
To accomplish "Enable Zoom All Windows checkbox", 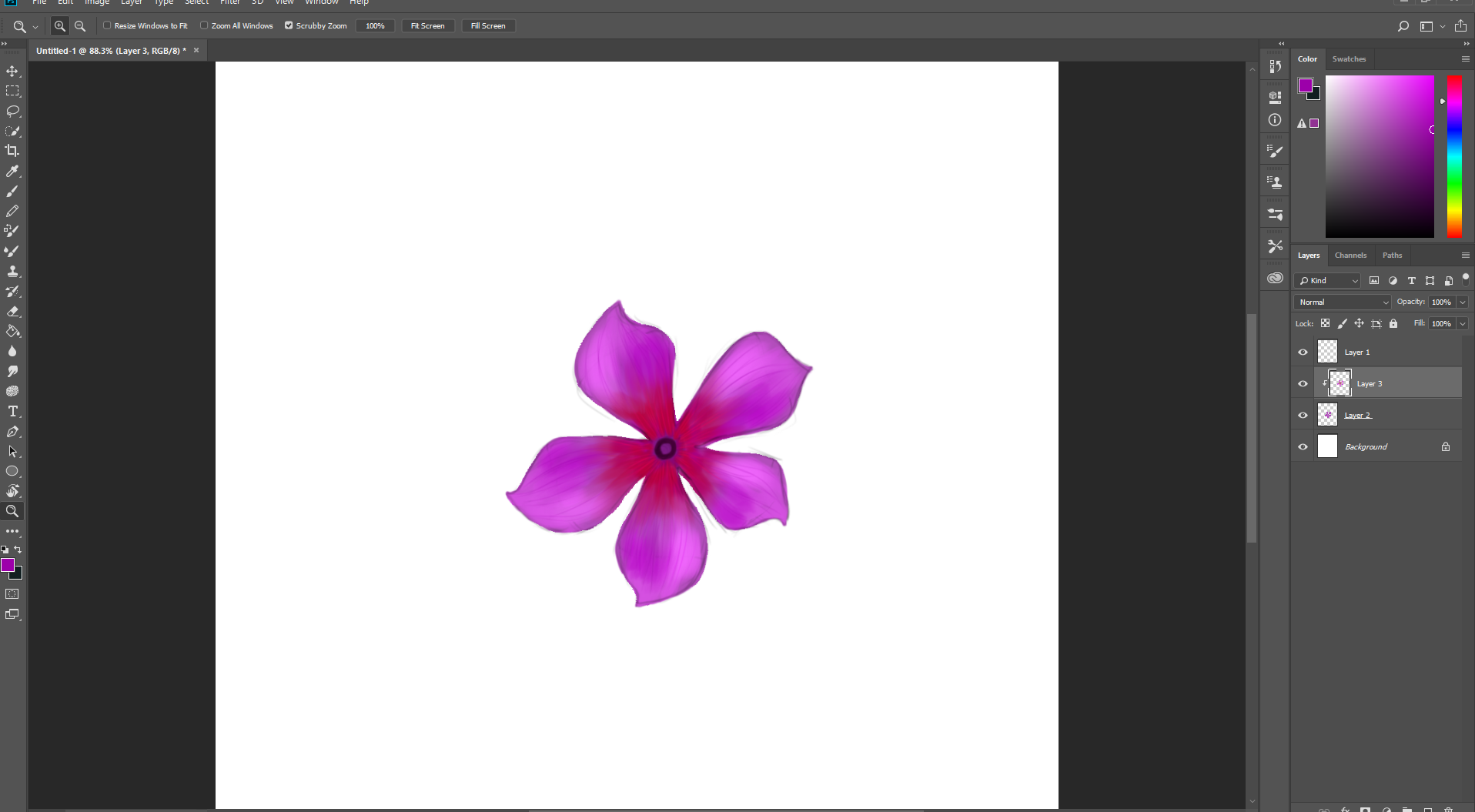I will (x=204, y=25).
